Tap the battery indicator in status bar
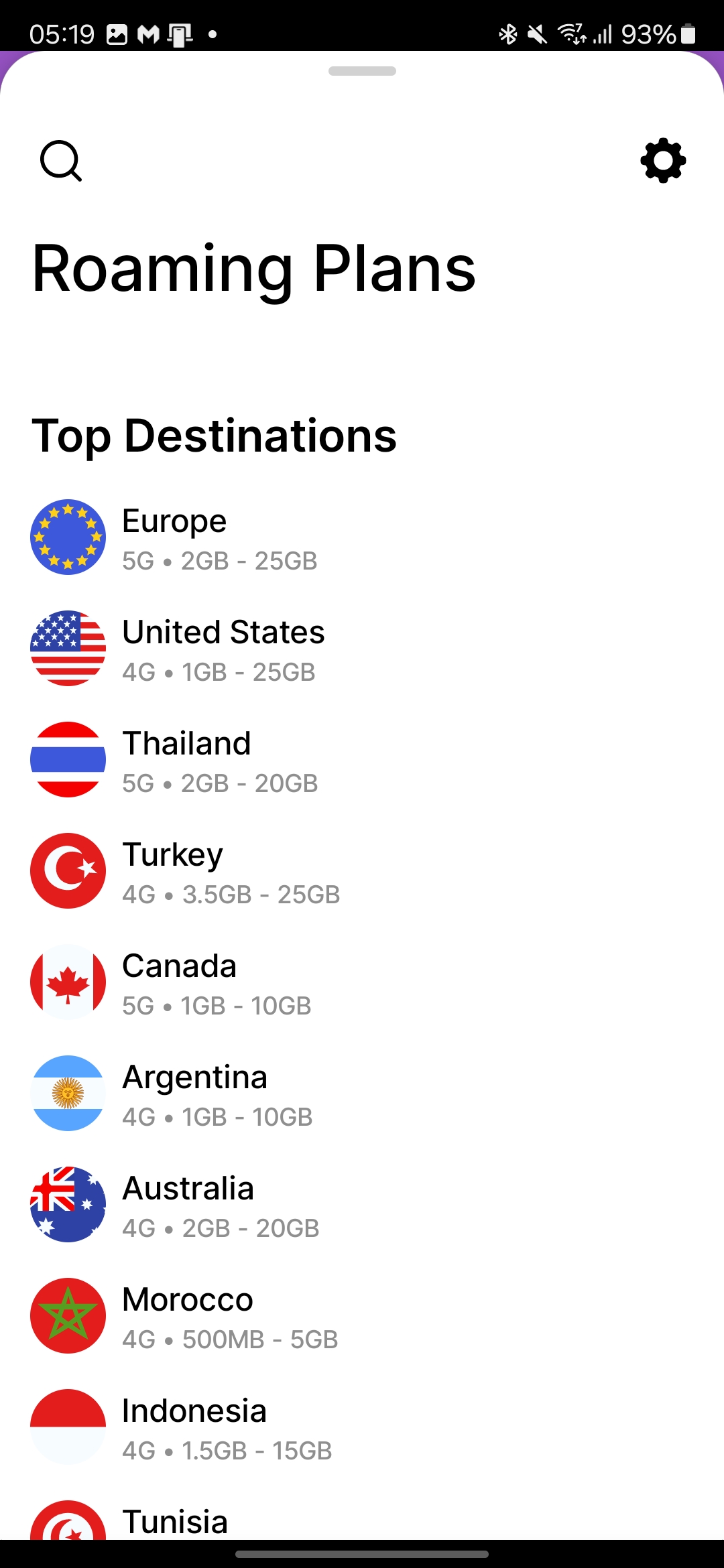Viewport: 724px width, 1568px height. tap(688, 34)
